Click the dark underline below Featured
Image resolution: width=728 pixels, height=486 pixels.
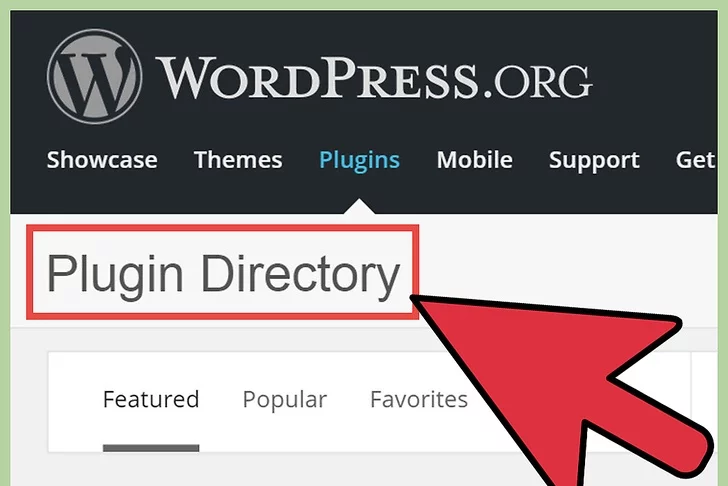(x=151, y=448)
